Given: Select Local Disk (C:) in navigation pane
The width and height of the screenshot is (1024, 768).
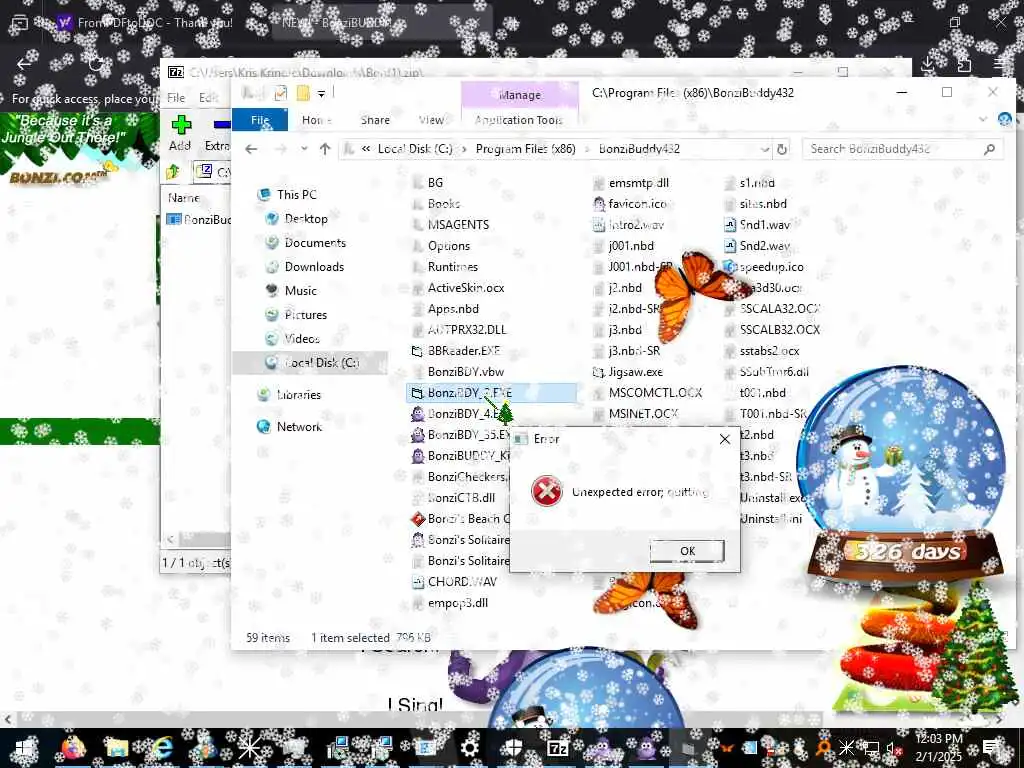Looking at the screenshot, I should coord(311,362).
